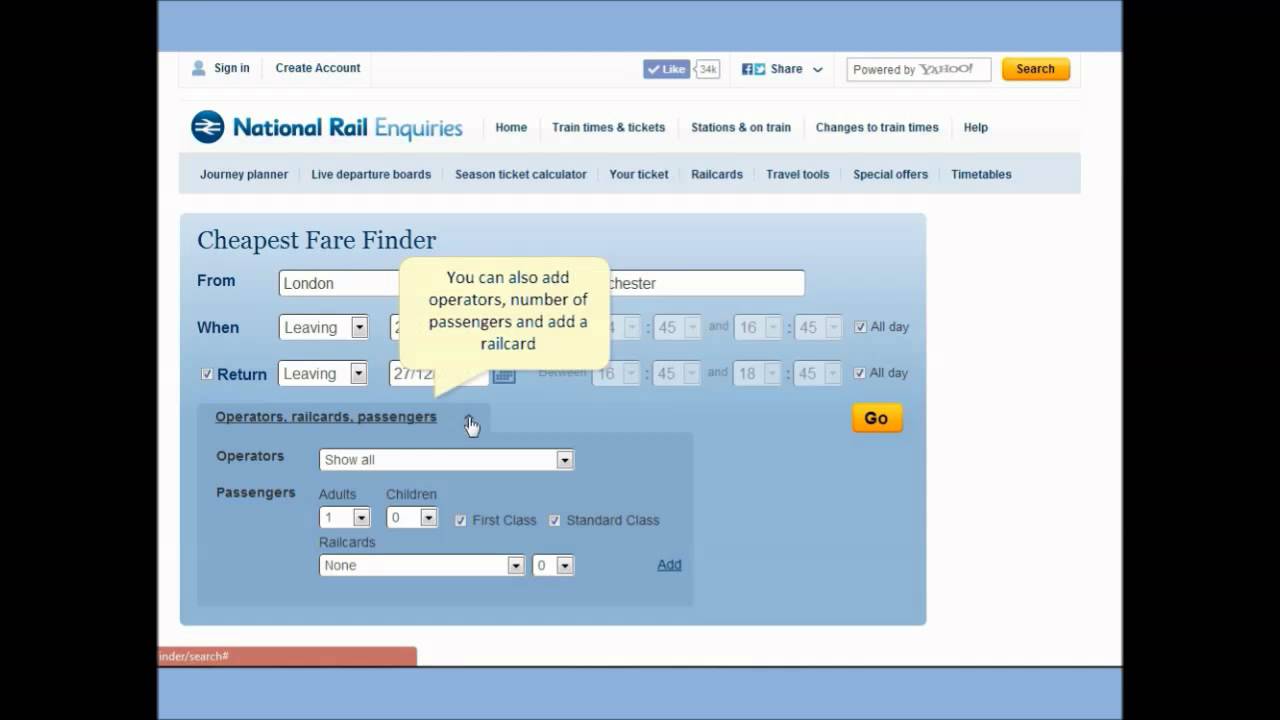Click the Create Account link

pyautogui.click(x=318, y=68)
